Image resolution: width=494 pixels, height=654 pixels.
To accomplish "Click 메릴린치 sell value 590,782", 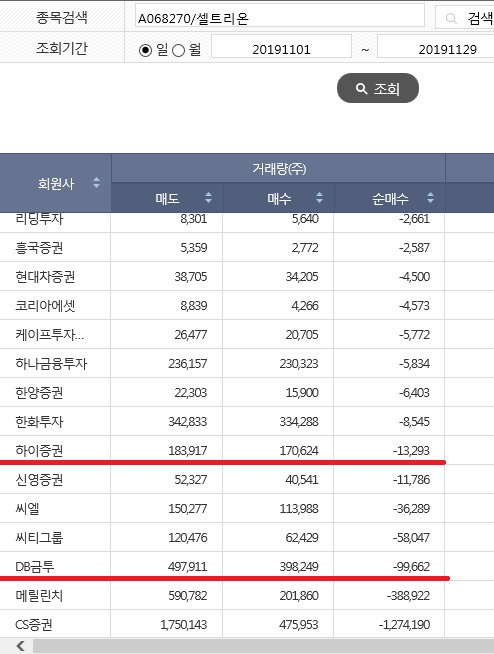I will click(188, 596).
